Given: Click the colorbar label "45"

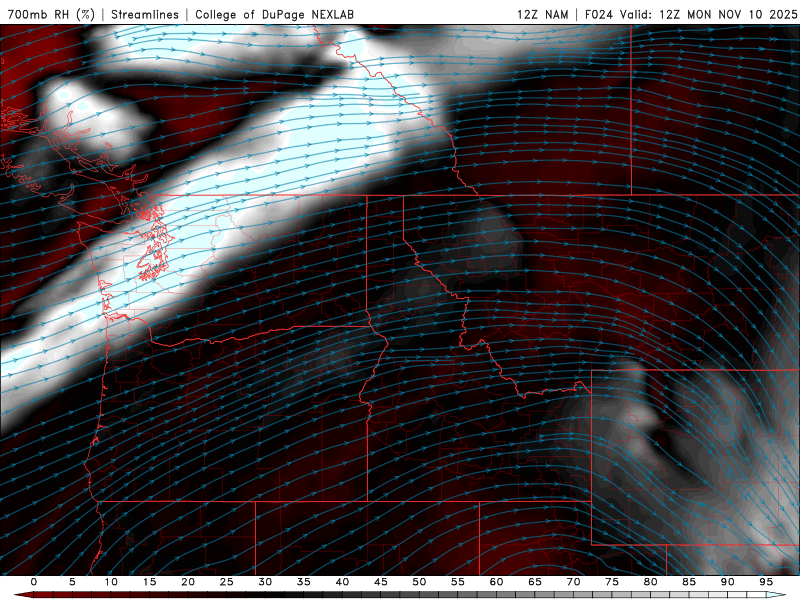Looking at the screenshot, I should [381, 582].
